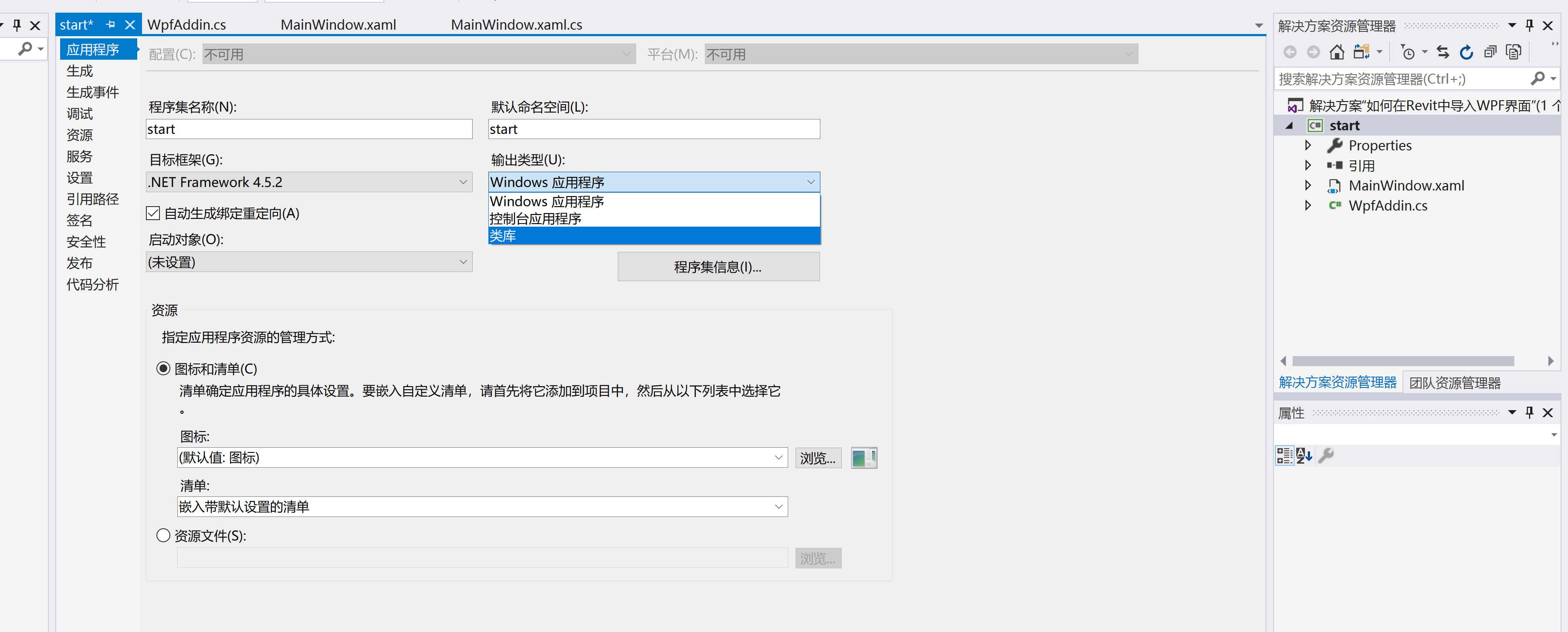Screen dimensions: 1568x632
Task: Refresh the Solution Explorer
Action: point(1466,52)
